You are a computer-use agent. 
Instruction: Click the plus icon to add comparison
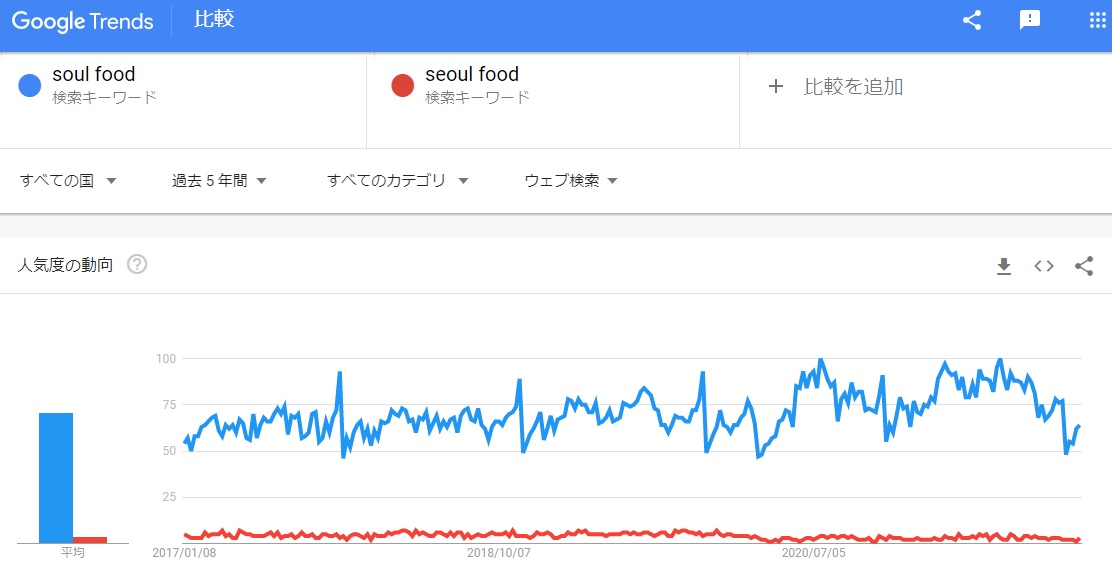(x=776, y=86)
